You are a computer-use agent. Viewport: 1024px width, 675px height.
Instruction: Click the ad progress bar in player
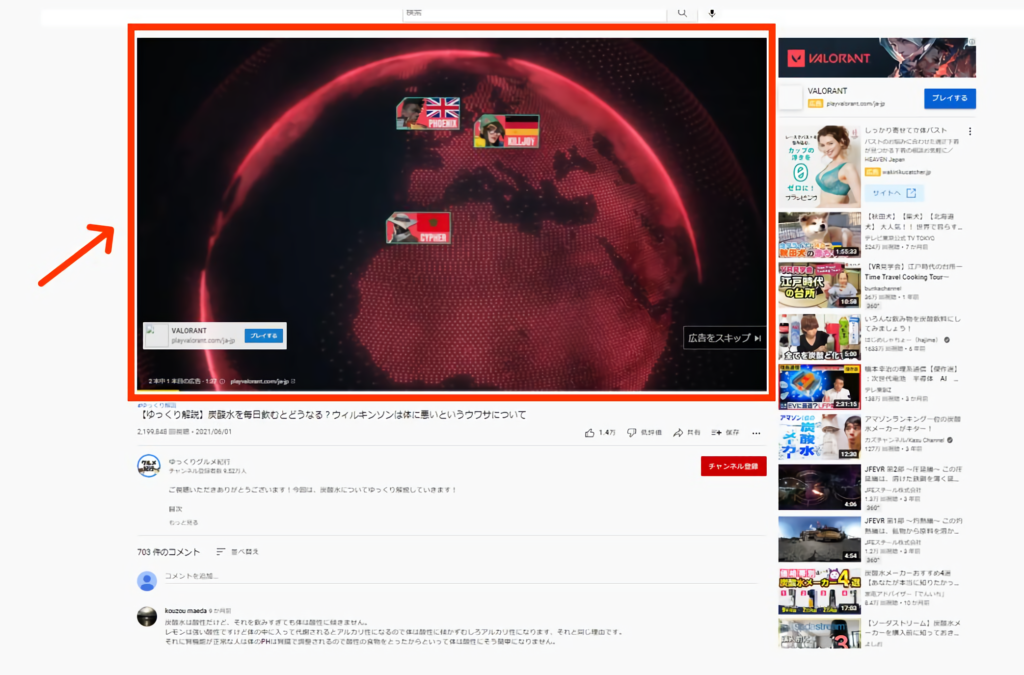(451, 390)
